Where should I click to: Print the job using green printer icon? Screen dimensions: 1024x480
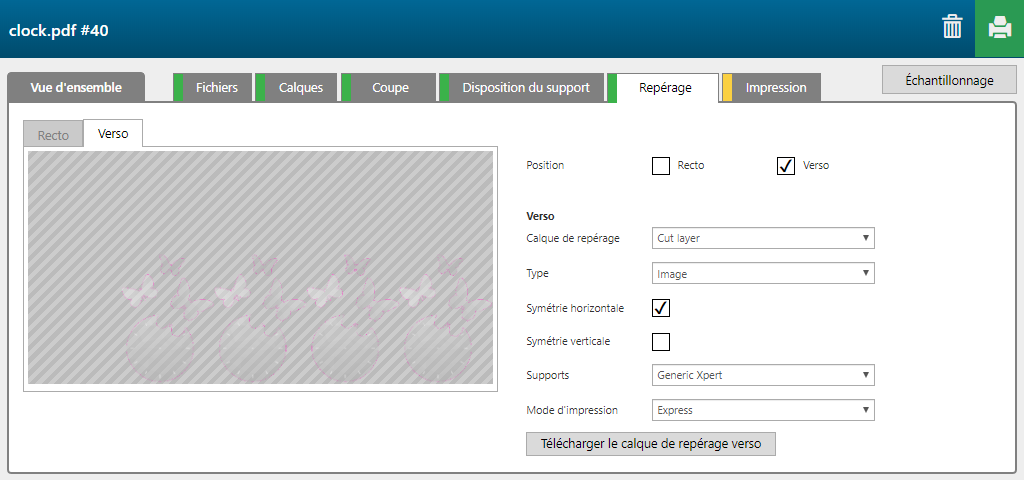pyautogui.click(x=999, y=29)
